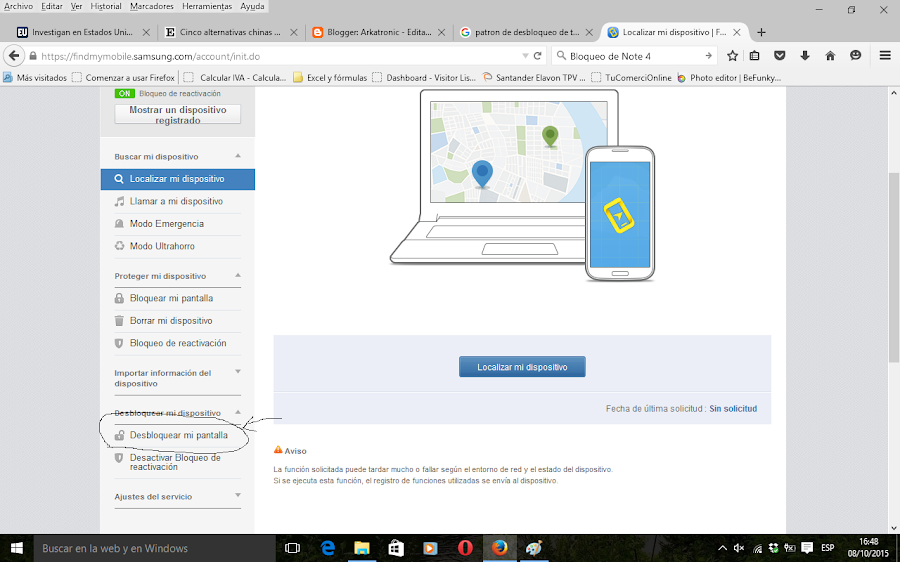This screenshot has height=562, width=900.
Task: Open the downloads arrow icon
Action: click(x=805, y=56)
